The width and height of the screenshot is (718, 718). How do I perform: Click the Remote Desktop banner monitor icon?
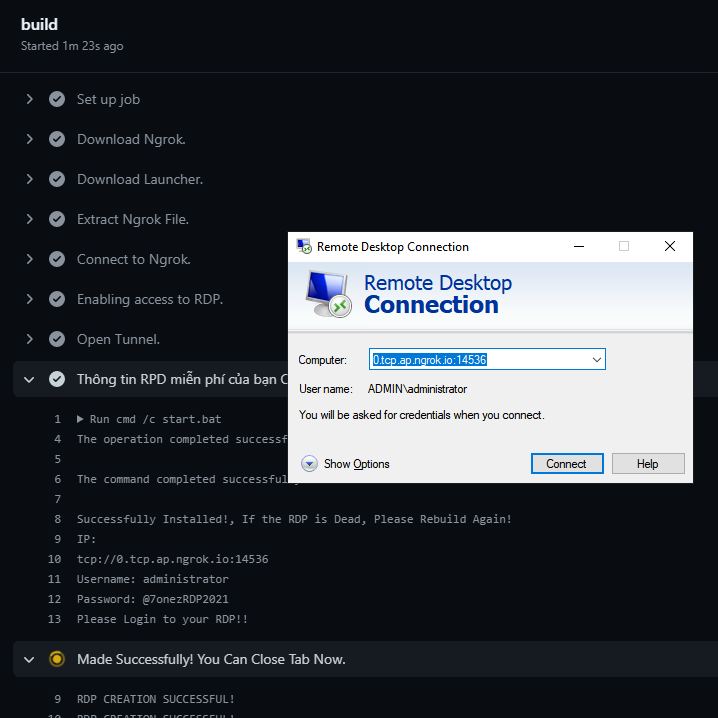(x=328, y=294)
